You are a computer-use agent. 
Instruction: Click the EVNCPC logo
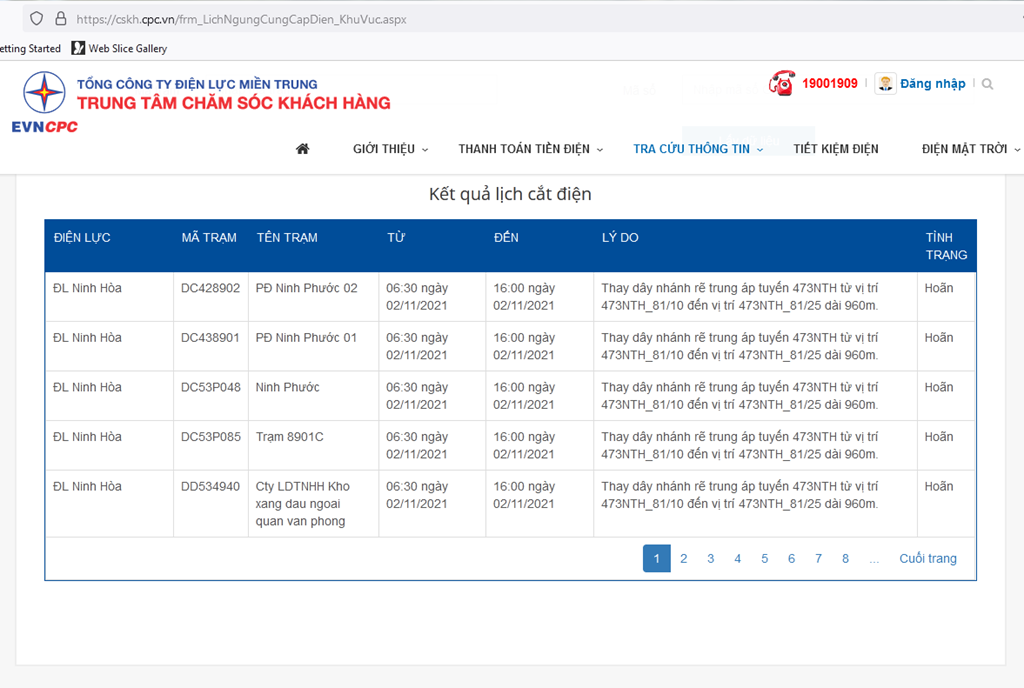45,103
